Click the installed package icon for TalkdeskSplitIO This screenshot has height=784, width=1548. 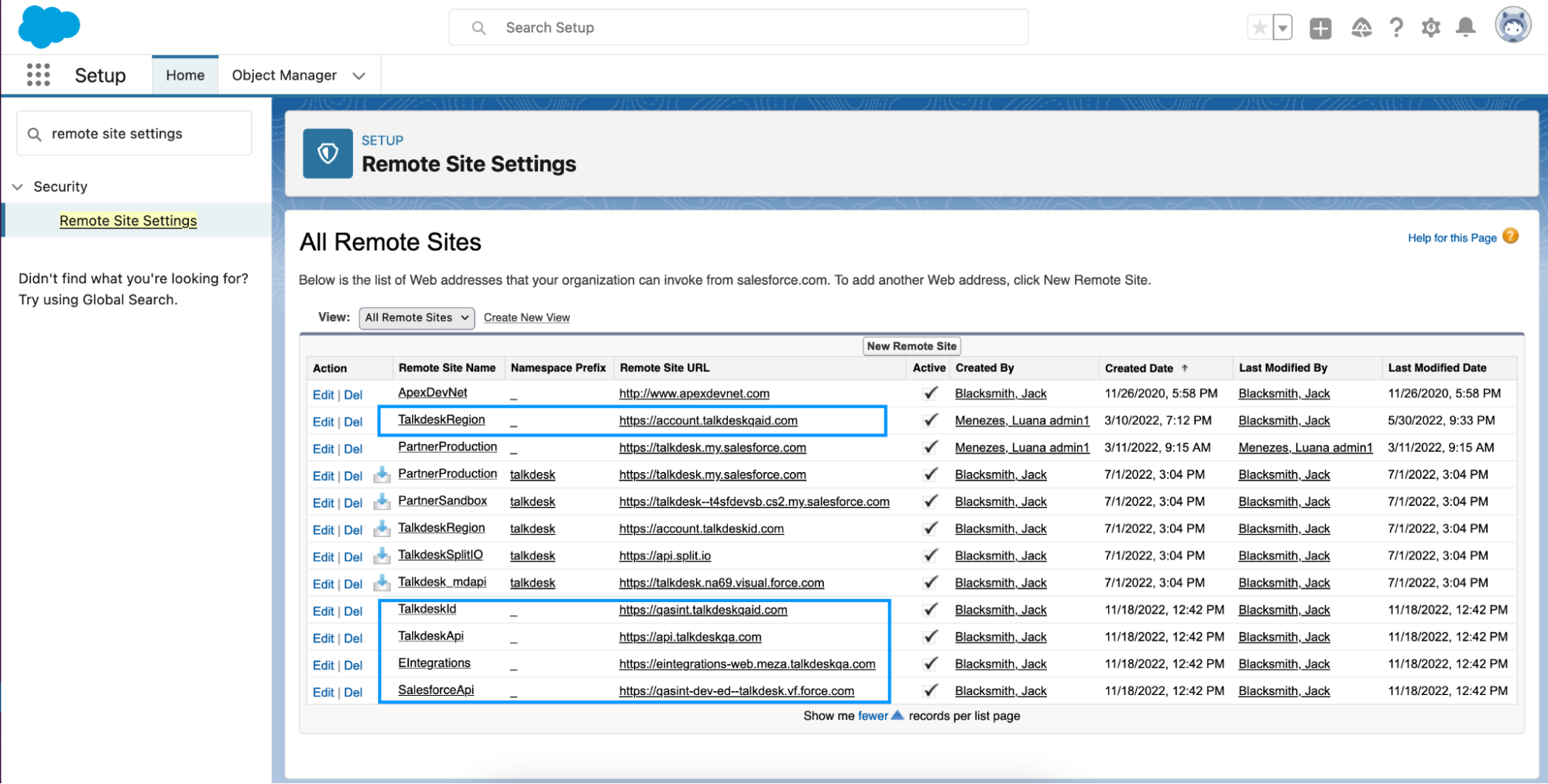[x=382, y=556]
